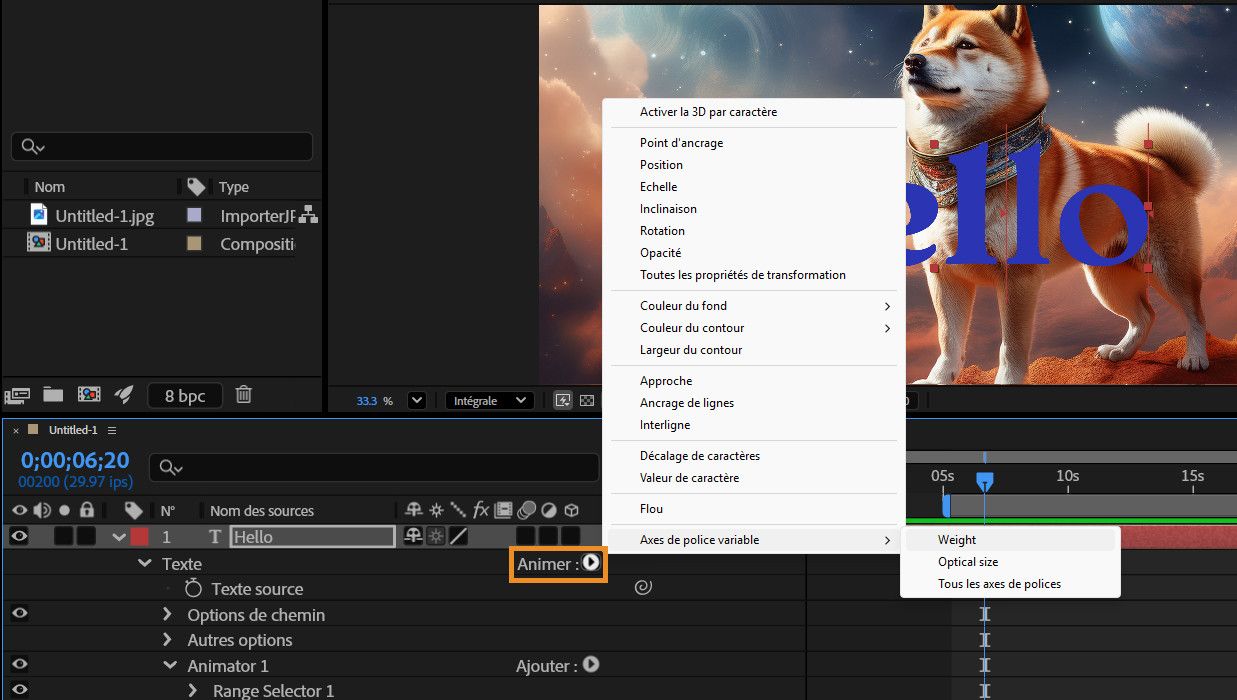Image resolution: width=1237 pixels, height=700 pixels.
Task: Toggle solo box on Hello layer
Action: 64,537
